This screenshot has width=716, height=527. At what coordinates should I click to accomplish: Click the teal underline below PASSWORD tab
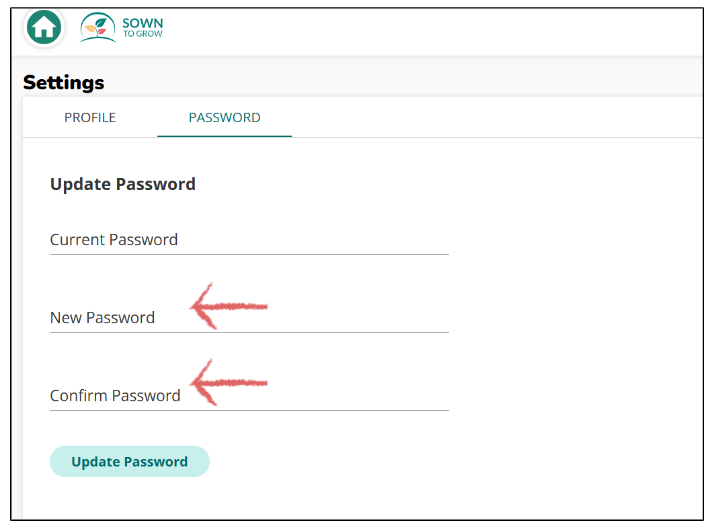(x=224, y=136)
